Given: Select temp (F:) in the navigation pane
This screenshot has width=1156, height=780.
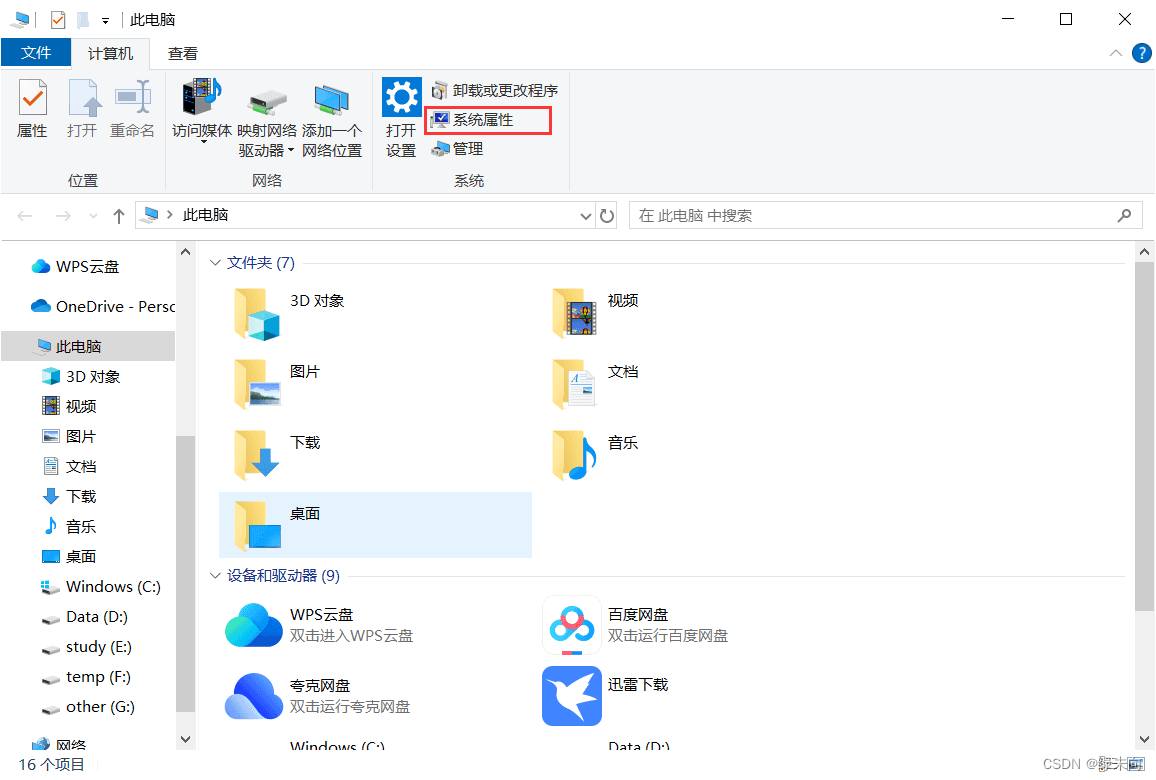Looking at the screenshot, I should point(86,678).
